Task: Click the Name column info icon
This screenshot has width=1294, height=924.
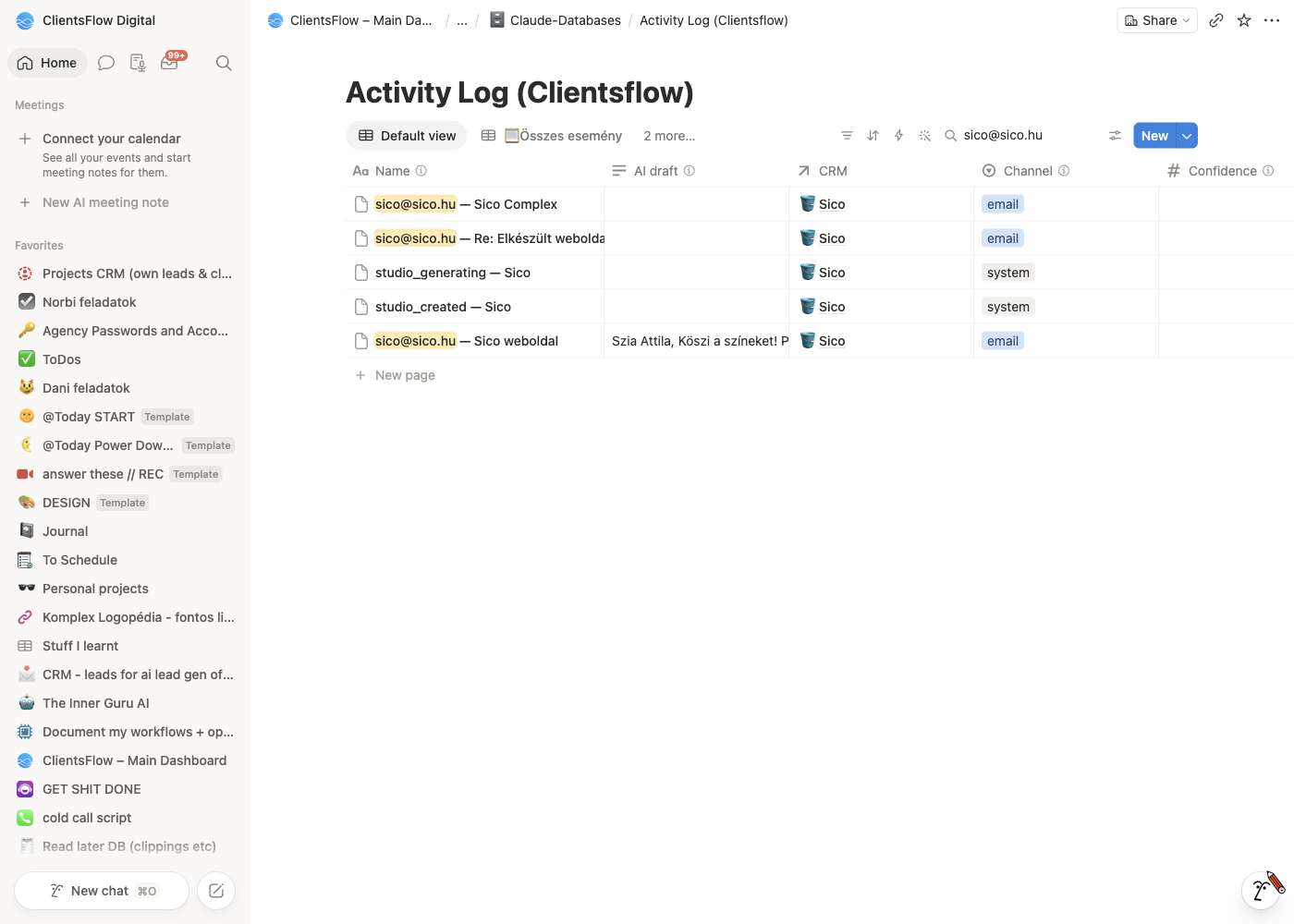Action: click(x=421, y=171)
